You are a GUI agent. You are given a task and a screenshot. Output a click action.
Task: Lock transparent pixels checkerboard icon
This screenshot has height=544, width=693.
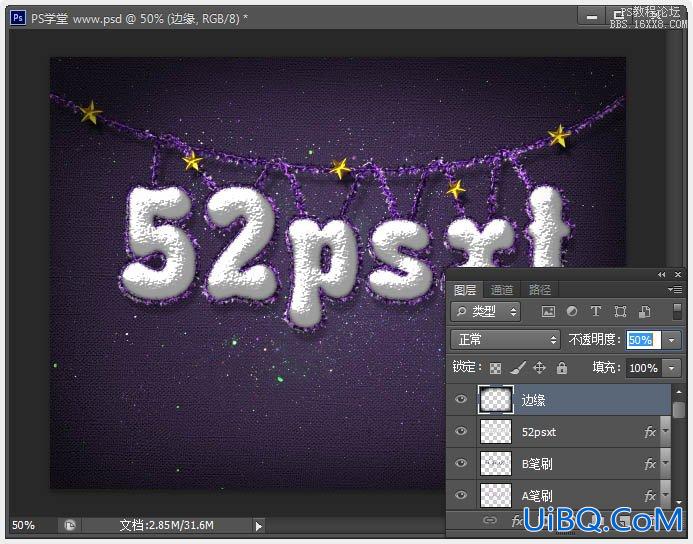pos(495,368)
